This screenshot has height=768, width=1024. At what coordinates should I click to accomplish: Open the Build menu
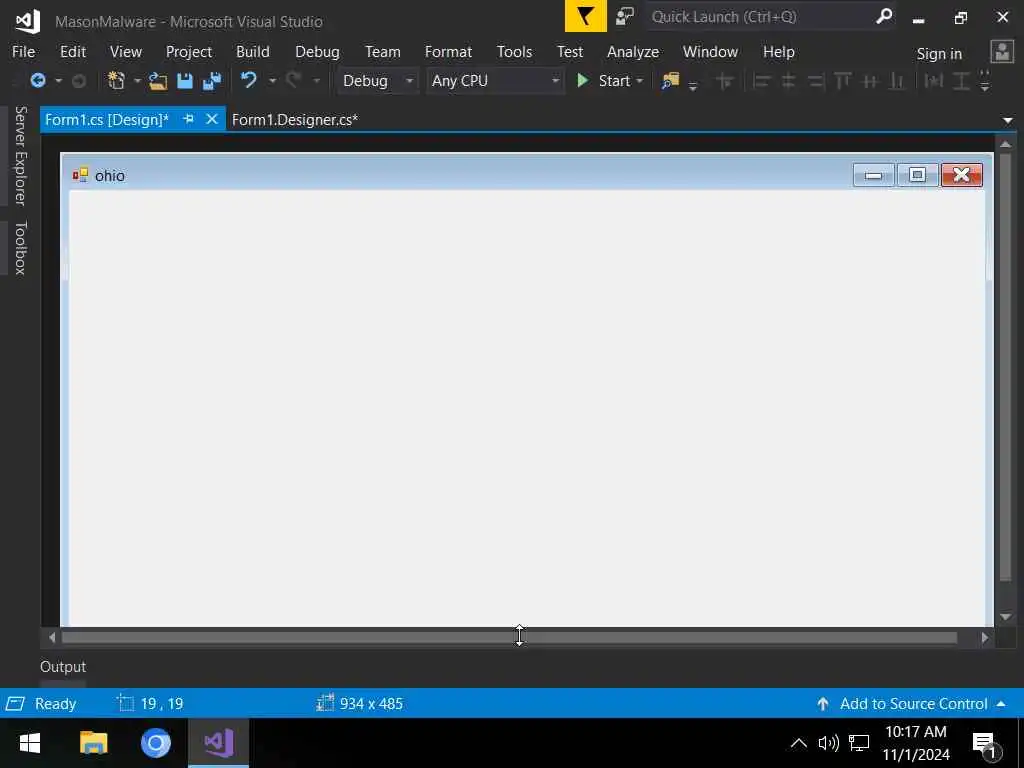click(x=253, y=52)
